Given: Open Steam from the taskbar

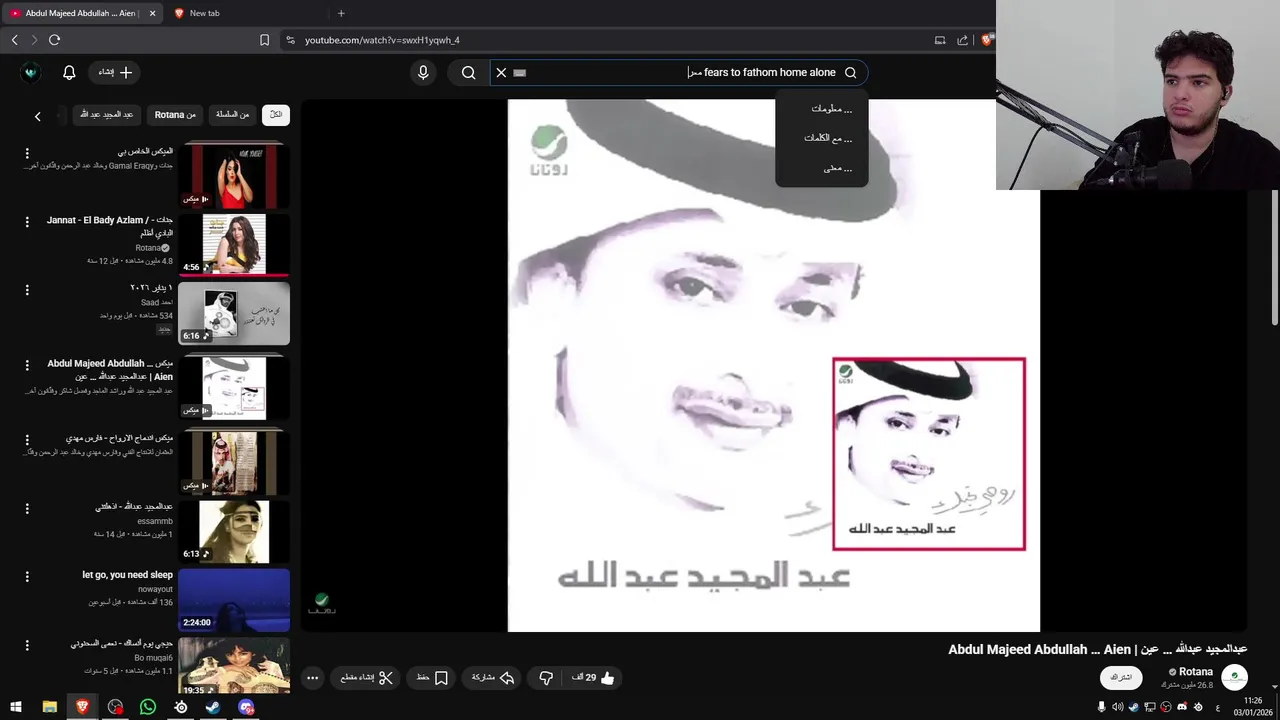Looking at the screenshot, I should pos(213,707).
